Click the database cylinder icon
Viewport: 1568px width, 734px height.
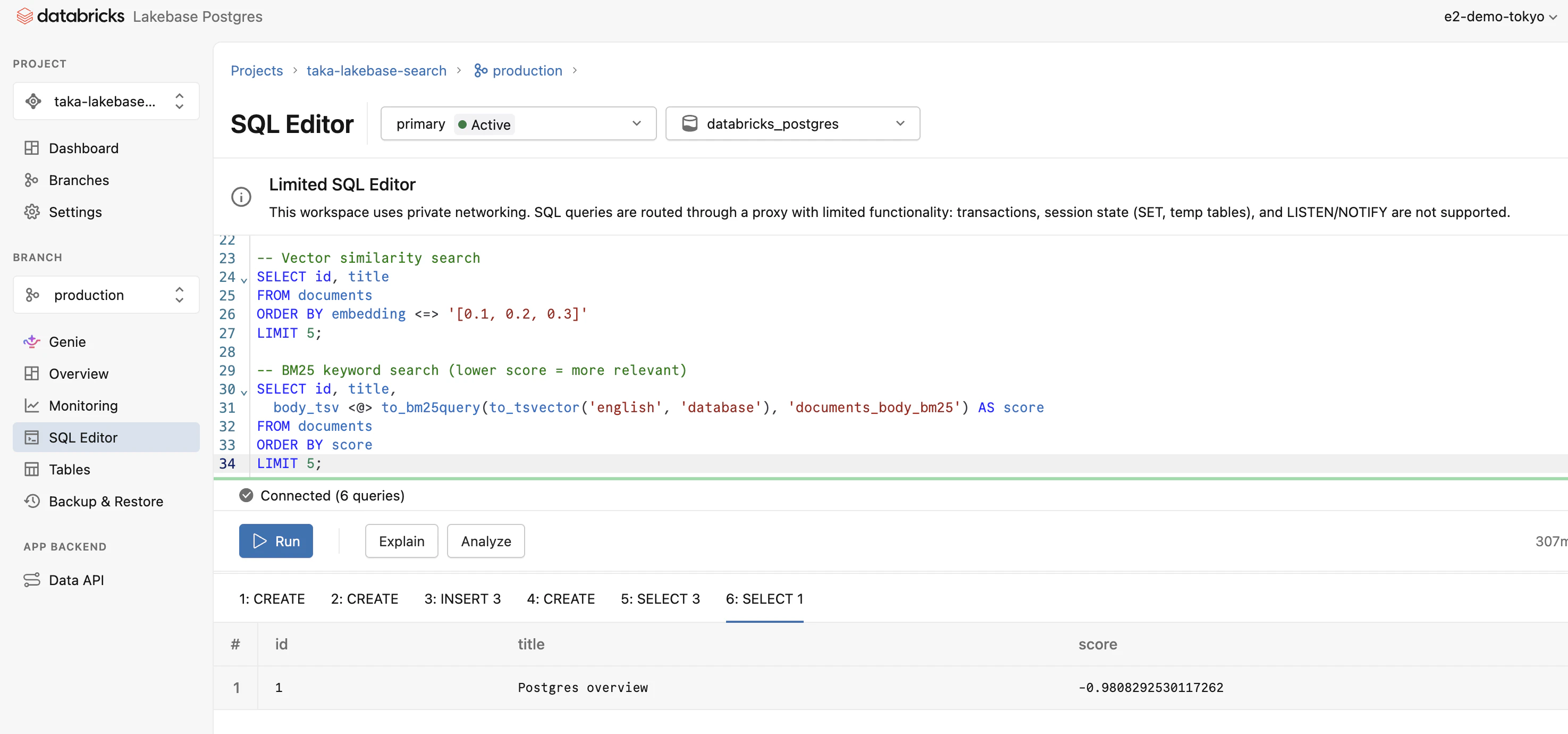(689, 123)
